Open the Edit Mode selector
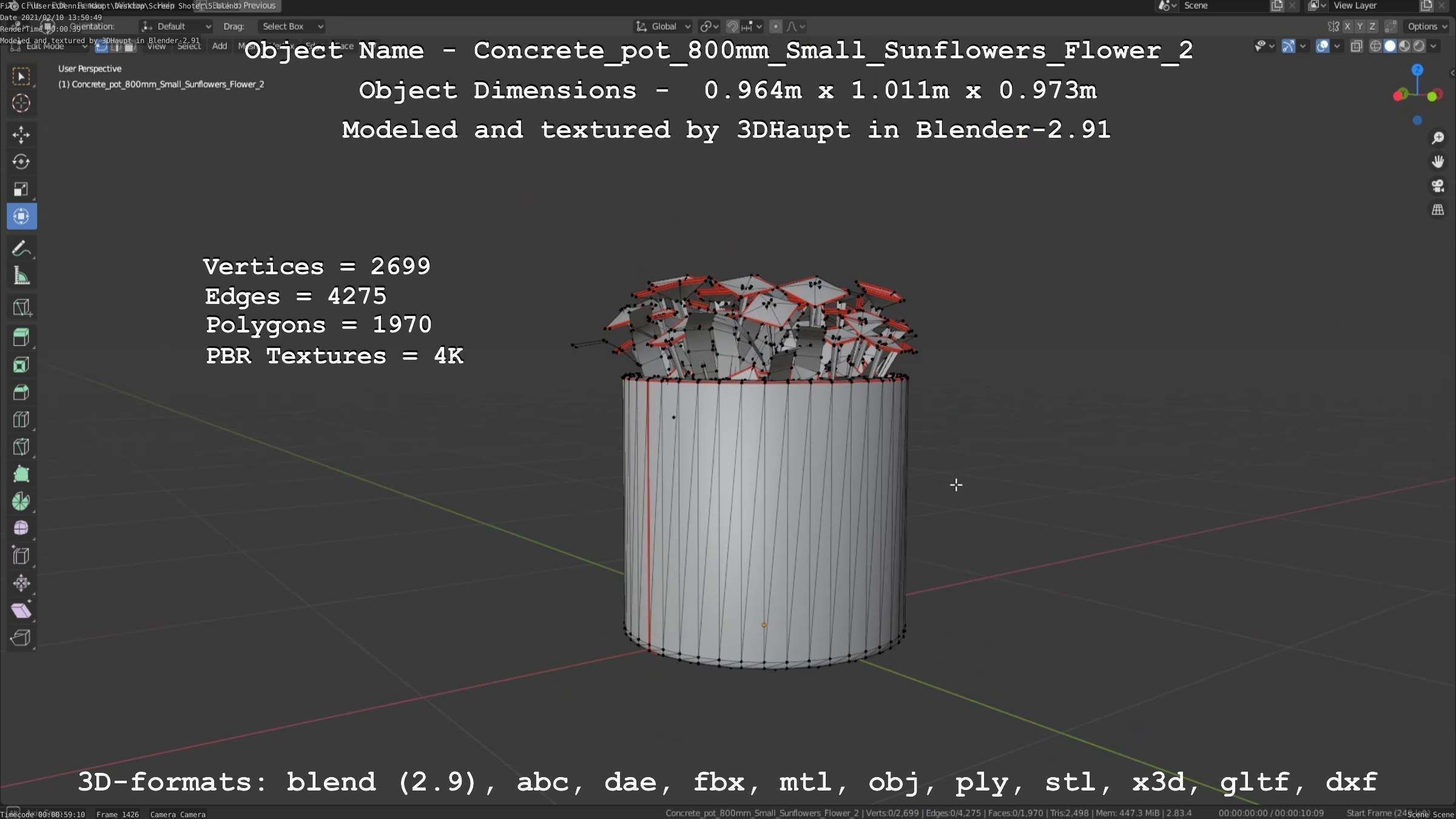This screenshot has width=1456, height=819. (49, 47)
